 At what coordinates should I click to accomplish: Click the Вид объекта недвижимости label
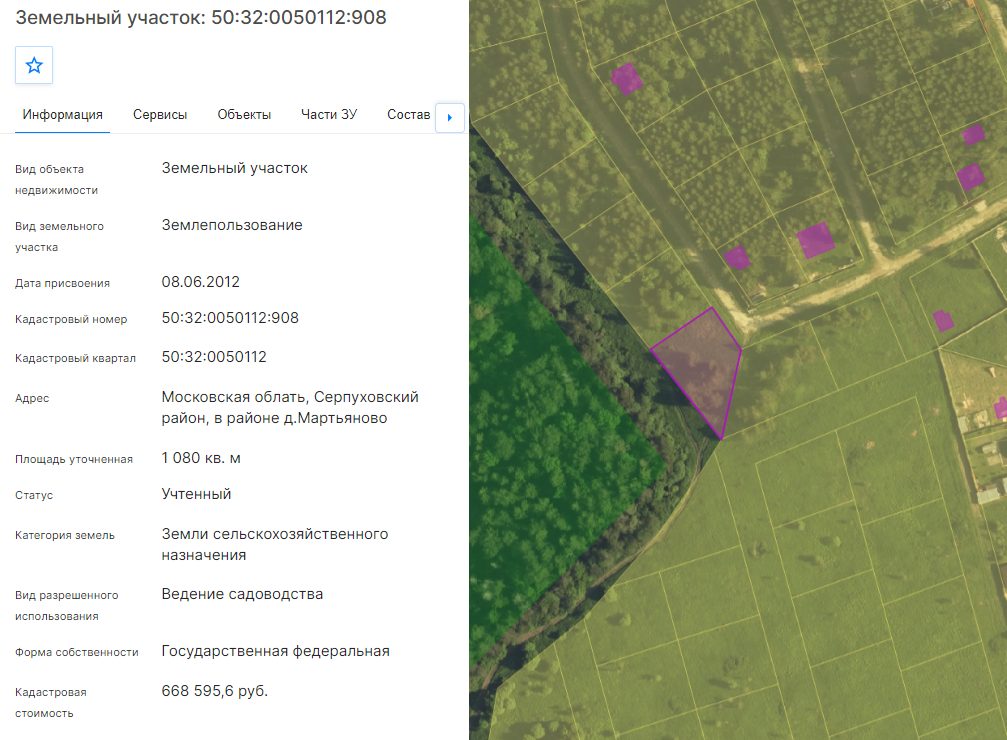57,180
